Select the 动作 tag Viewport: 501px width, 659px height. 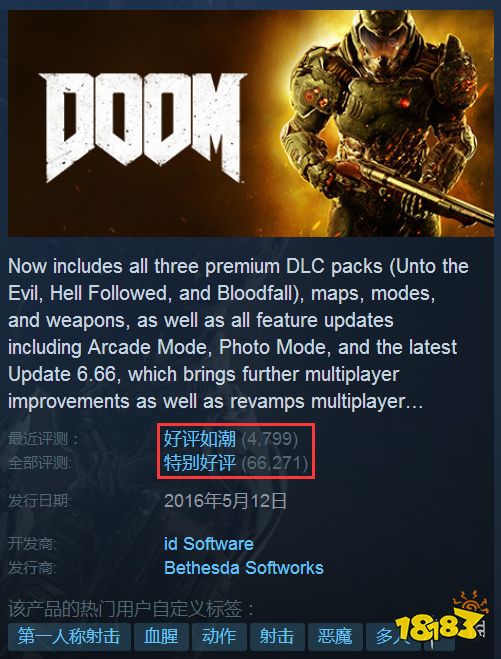(219, 636)
